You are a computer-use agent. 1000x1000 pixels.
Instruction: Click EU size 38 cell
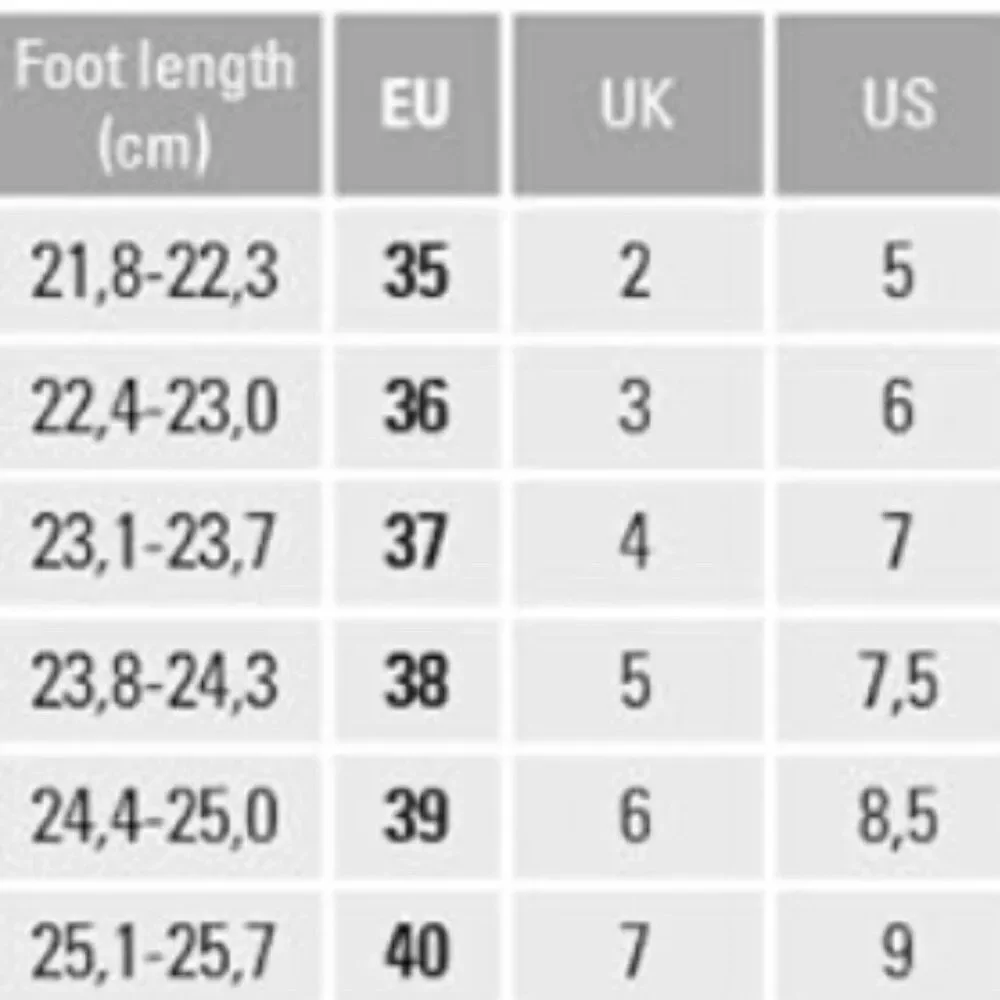[417, 680]
